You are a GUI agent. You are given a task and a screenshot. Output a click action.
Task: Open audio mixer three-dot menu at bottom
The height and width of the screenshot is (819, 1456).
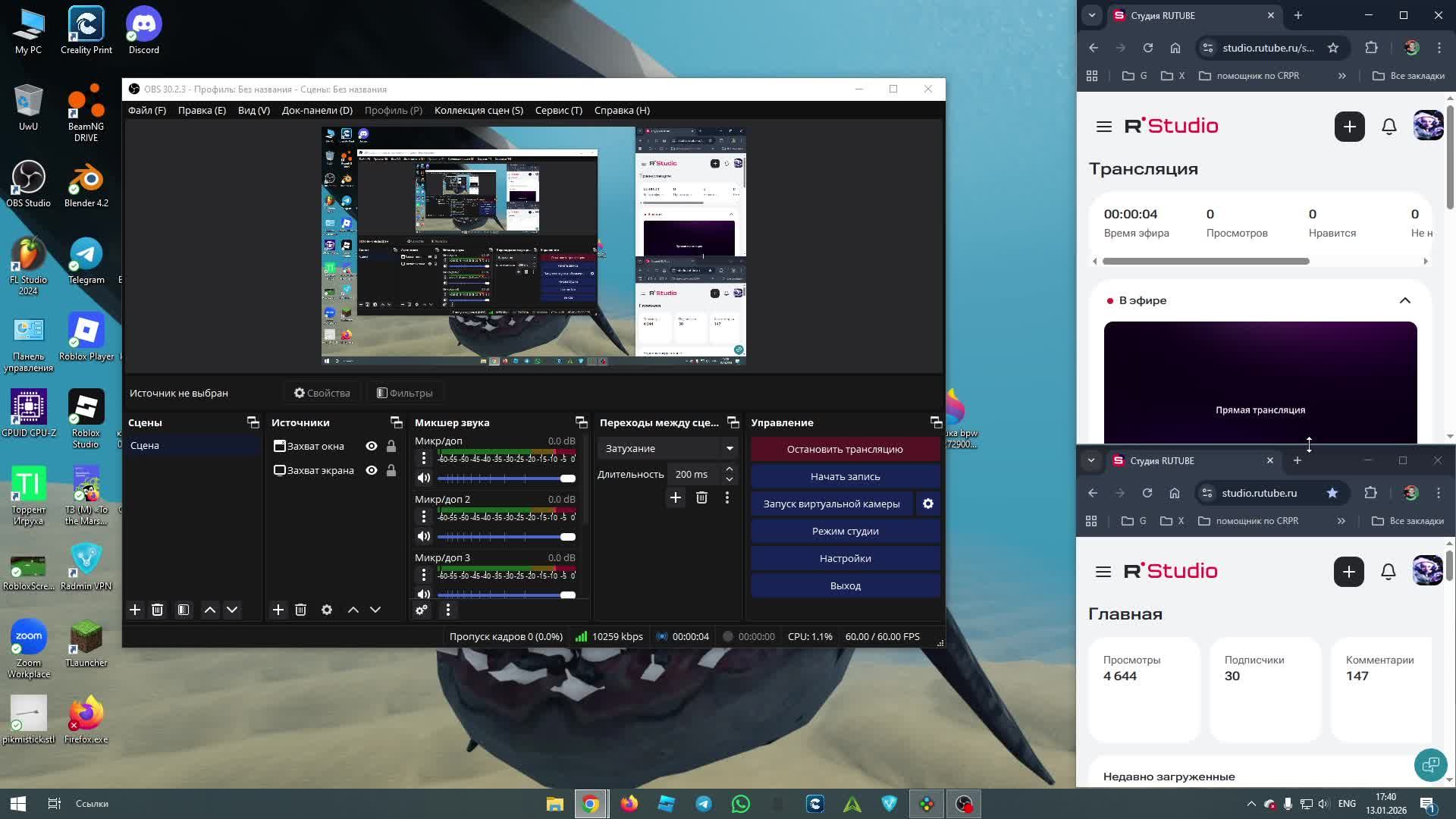click(448, 610)
